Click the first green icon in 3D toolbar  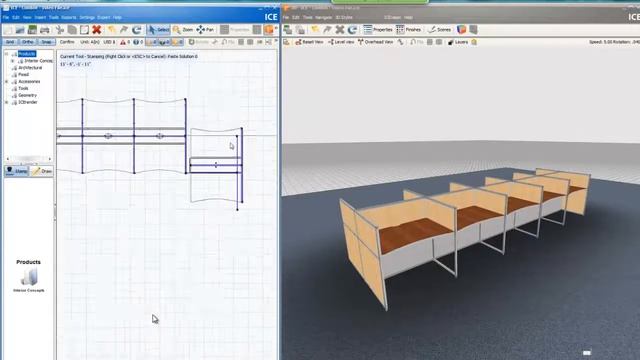(288, 29)
